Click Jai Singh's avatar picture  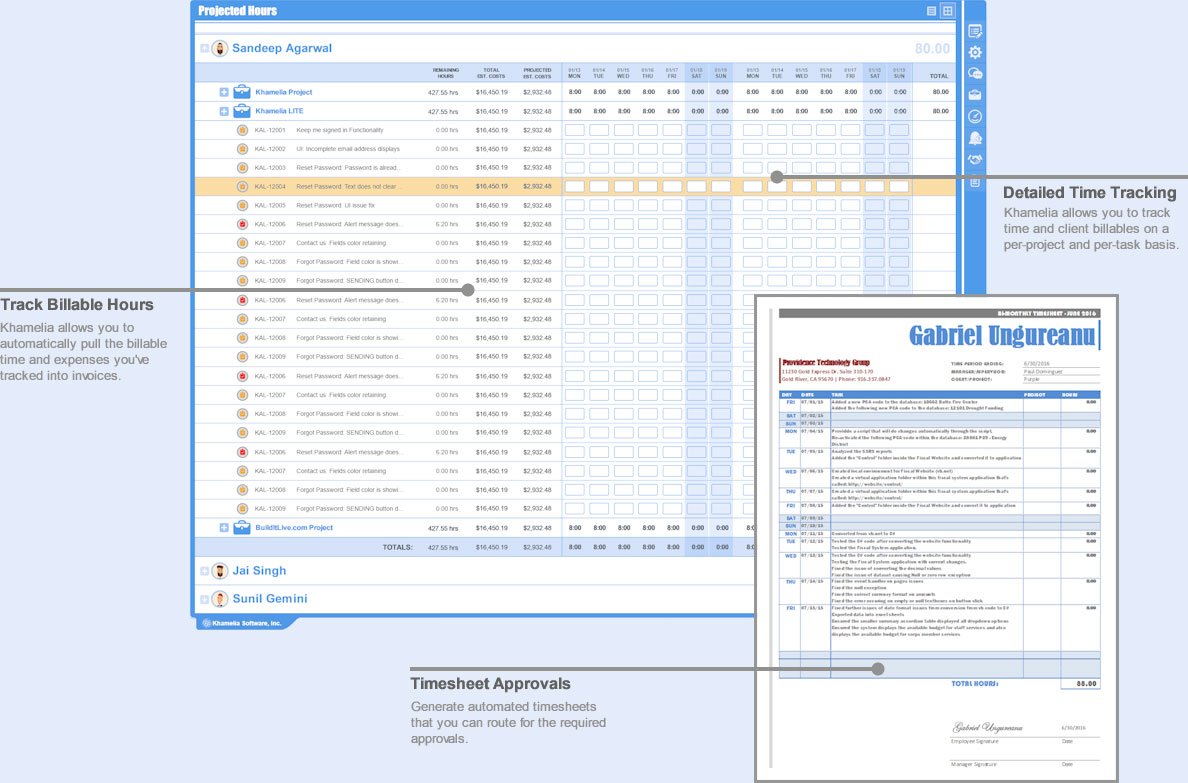point(220,571)
